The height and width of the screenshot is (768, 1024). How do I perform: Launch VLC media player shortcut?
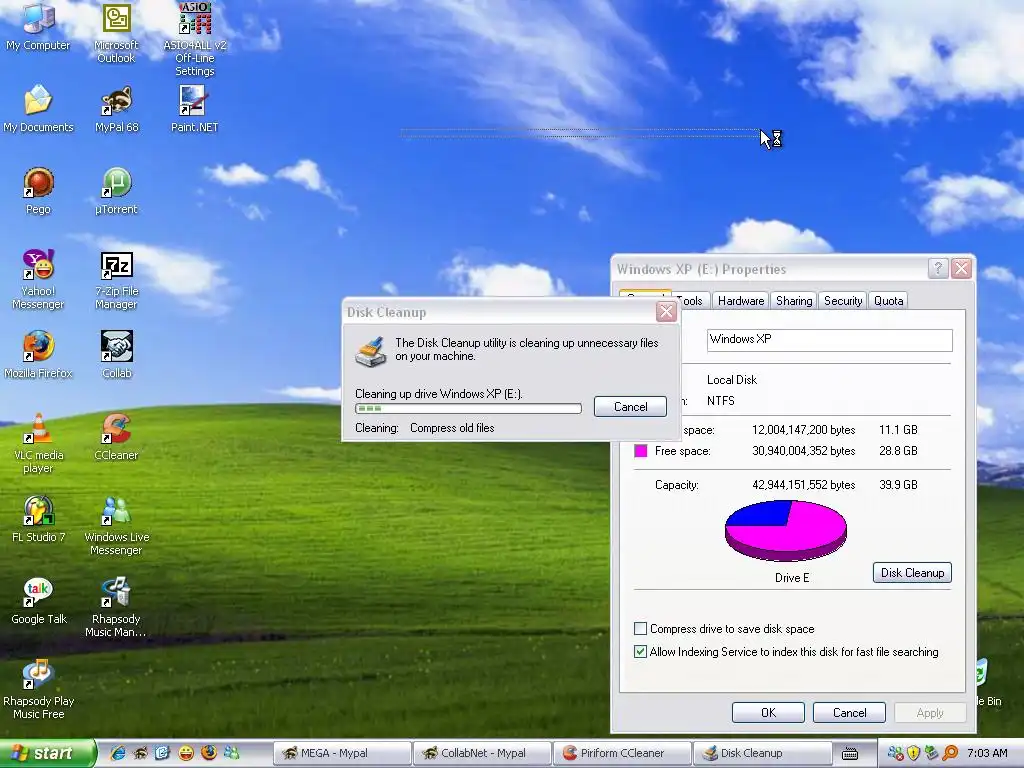[38, 443]
